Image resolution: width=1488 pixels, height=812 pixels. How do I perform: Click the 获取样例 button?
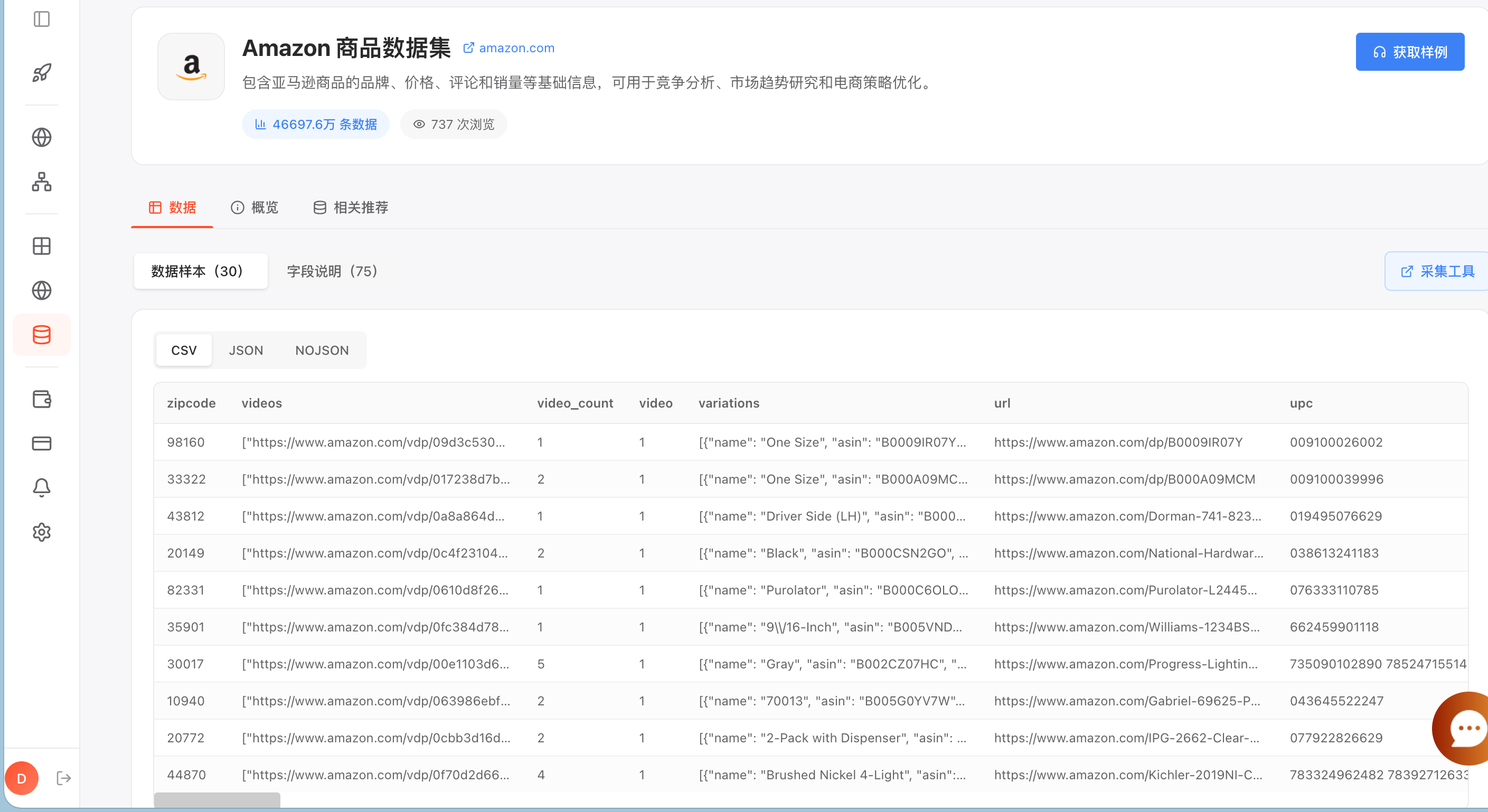(x=1410, y=52)
